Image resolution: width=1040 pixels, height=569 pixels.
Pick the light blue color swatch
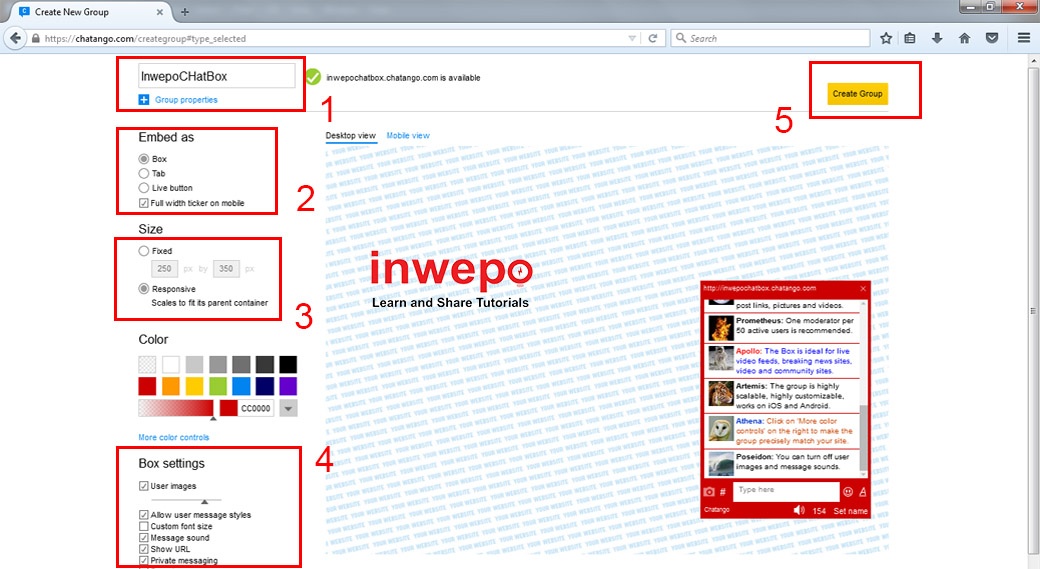(x=241, y=386)
